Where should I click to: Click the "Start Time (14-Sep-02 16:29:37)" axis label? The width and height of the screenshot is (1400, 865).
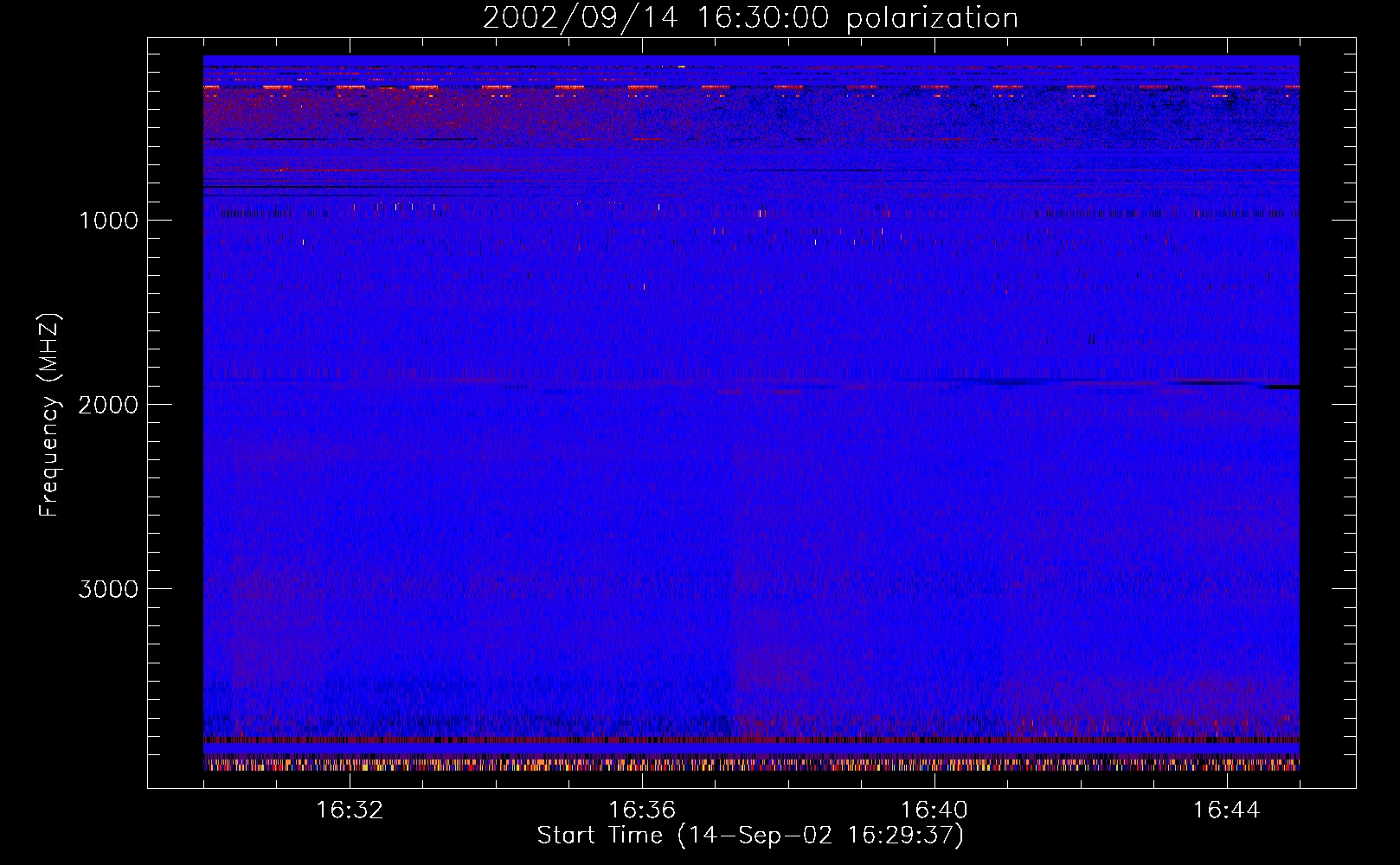point(750,836)
